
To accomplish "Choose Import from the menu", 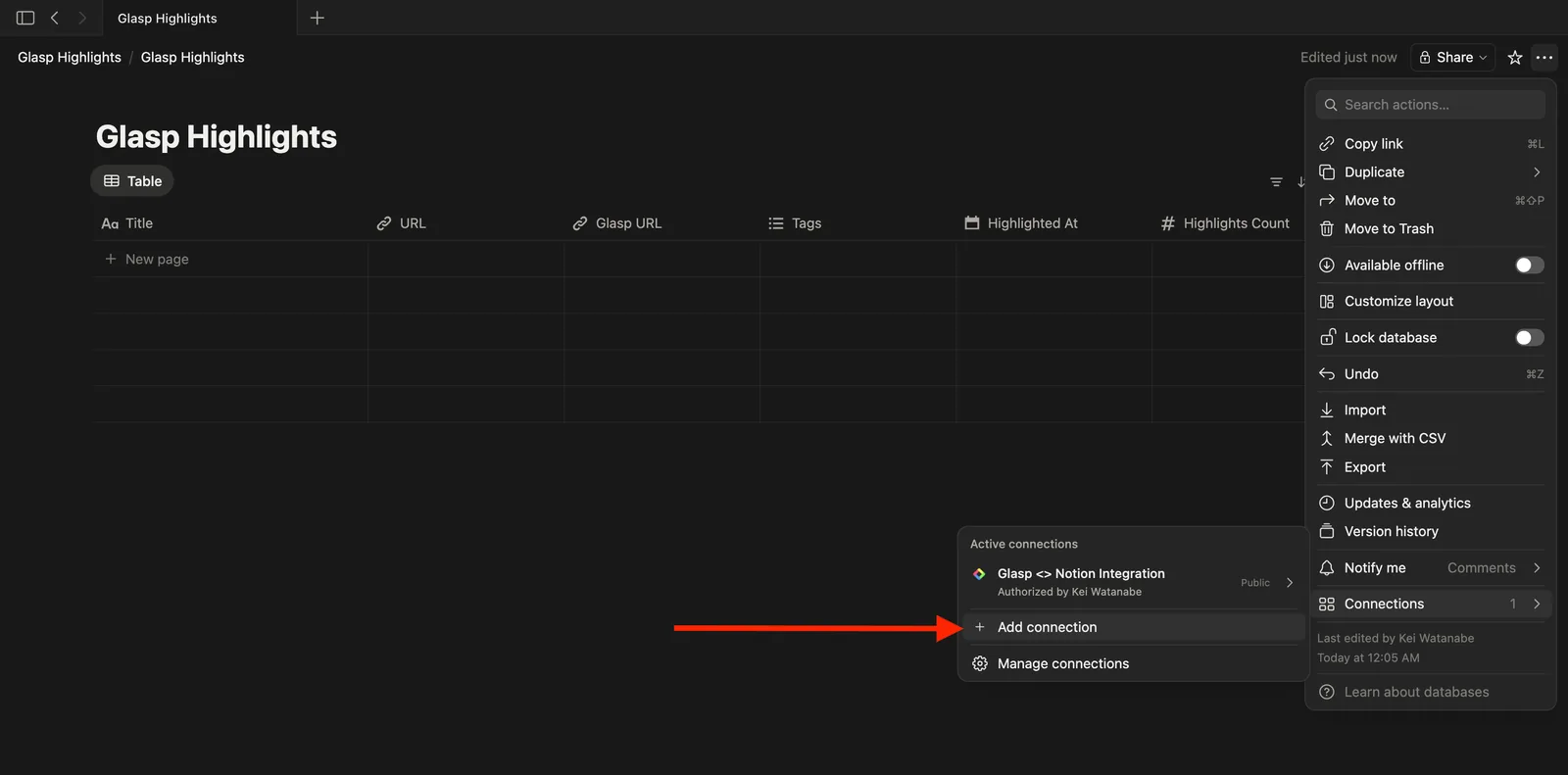I will pos(1431,411).
